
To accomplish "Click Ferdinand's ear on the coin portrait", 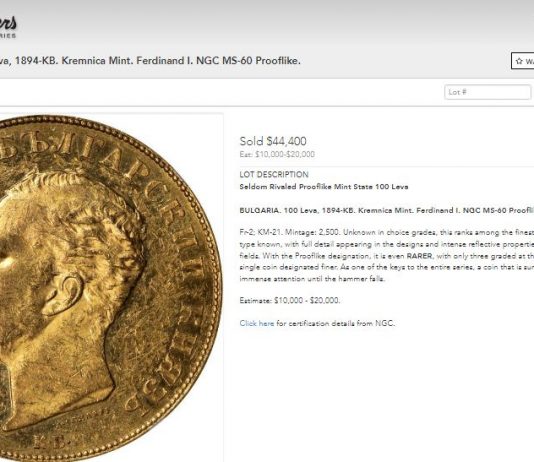I will coord(65,294).
